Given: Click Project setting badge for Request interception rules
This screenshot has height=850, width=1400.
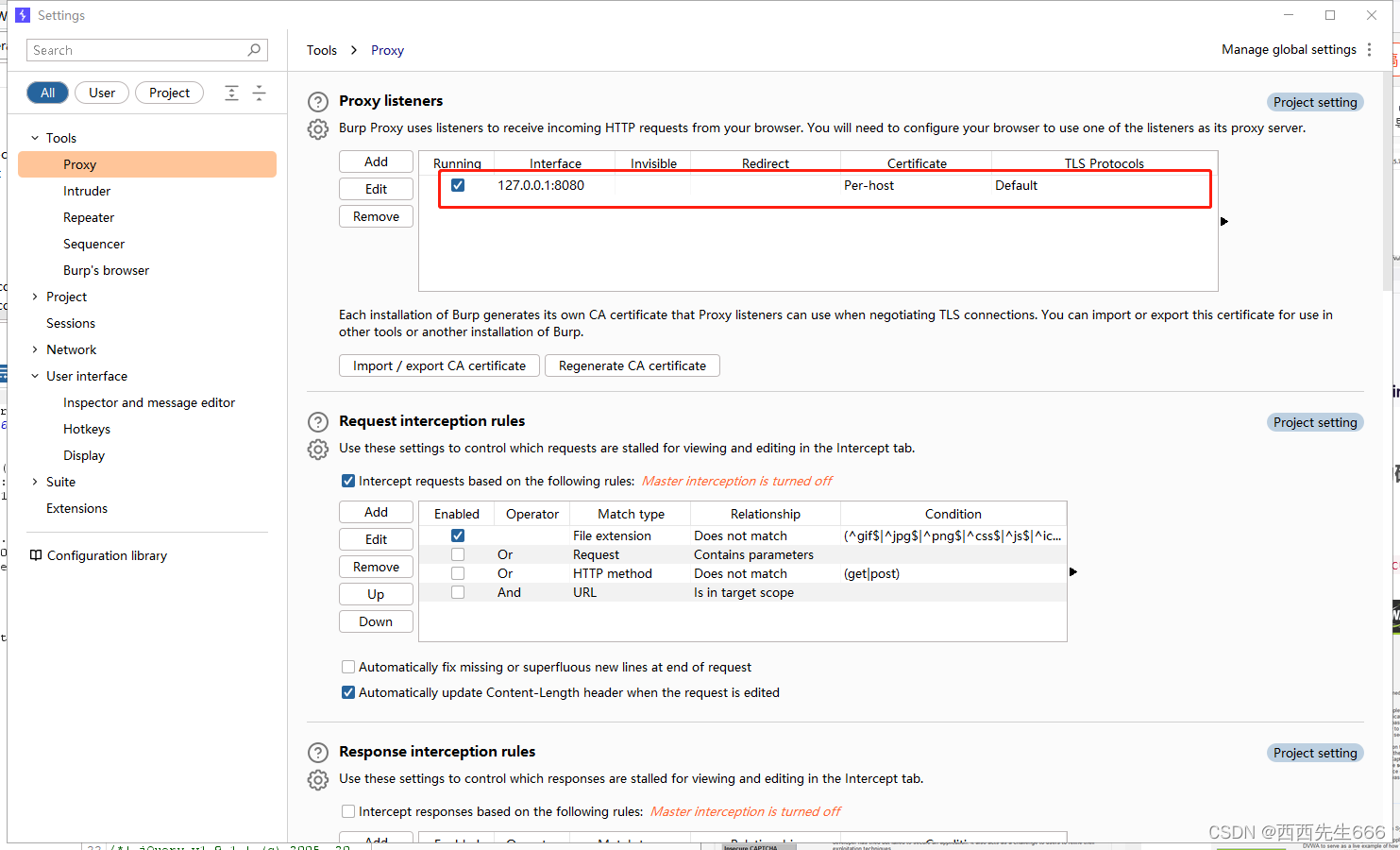Looking at the screenshot, I should [x=1315, y=422].
